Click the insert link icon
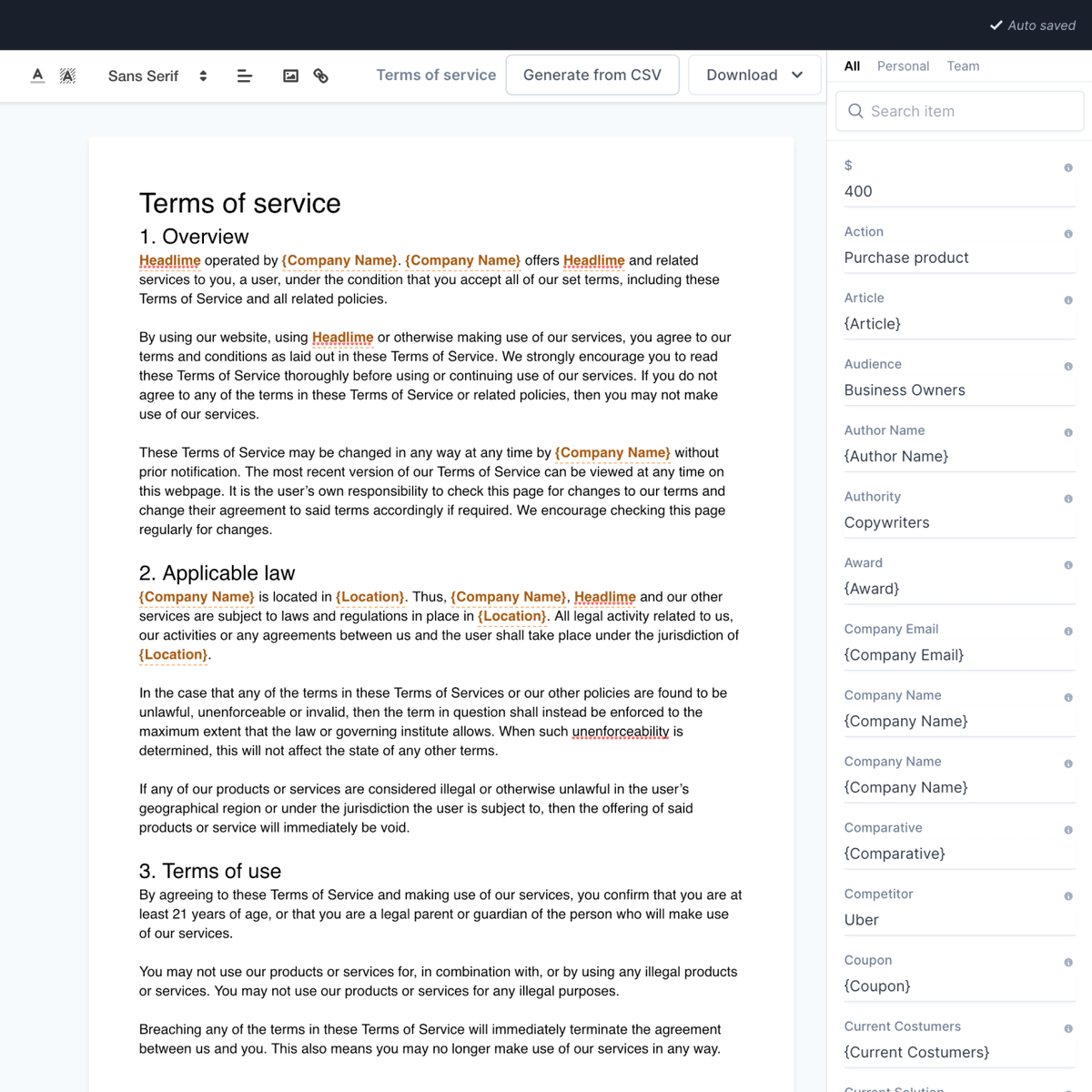 (321, 76)
